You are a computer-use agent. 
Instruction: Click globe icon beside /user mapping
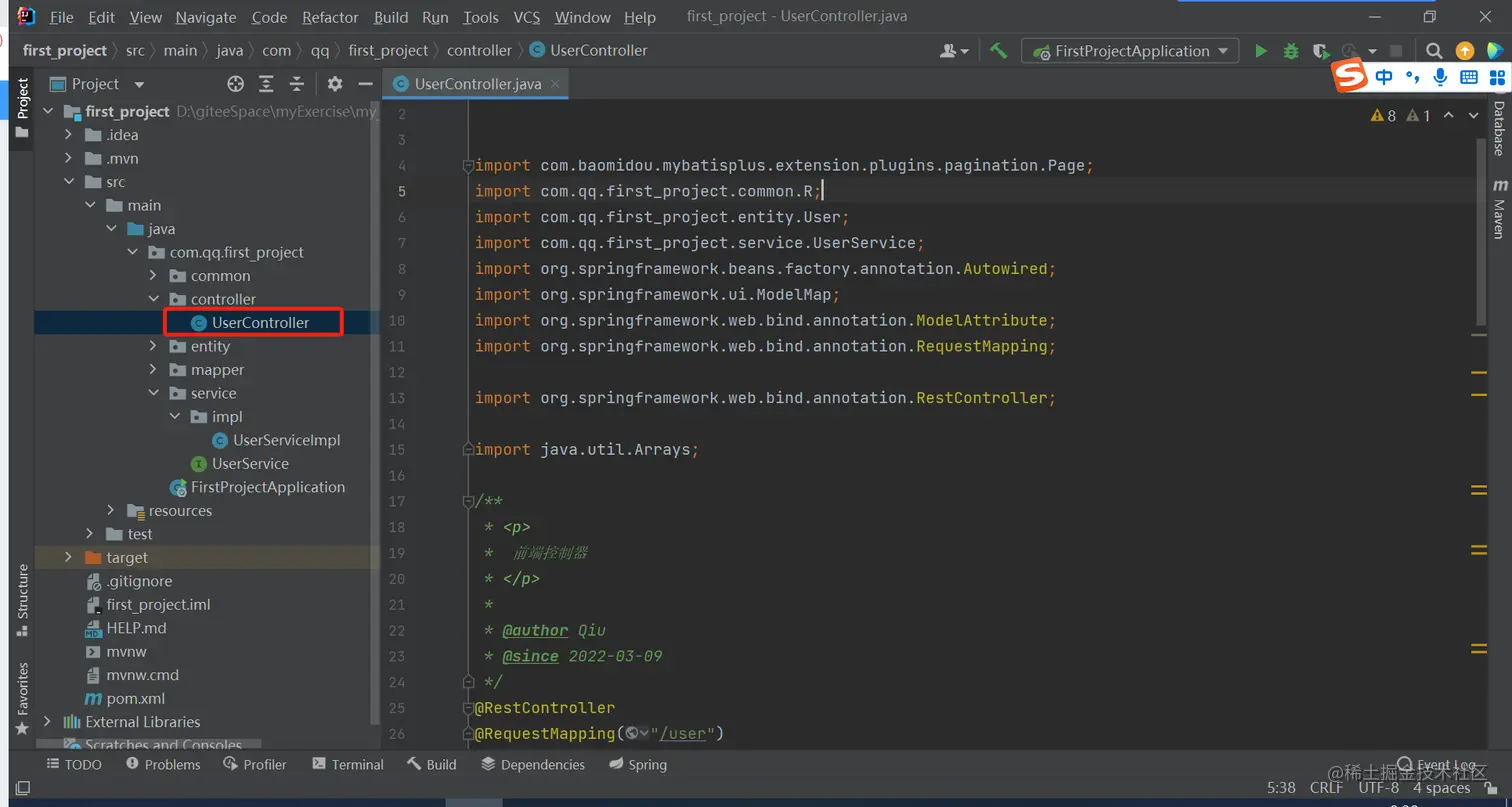point(631,734)
